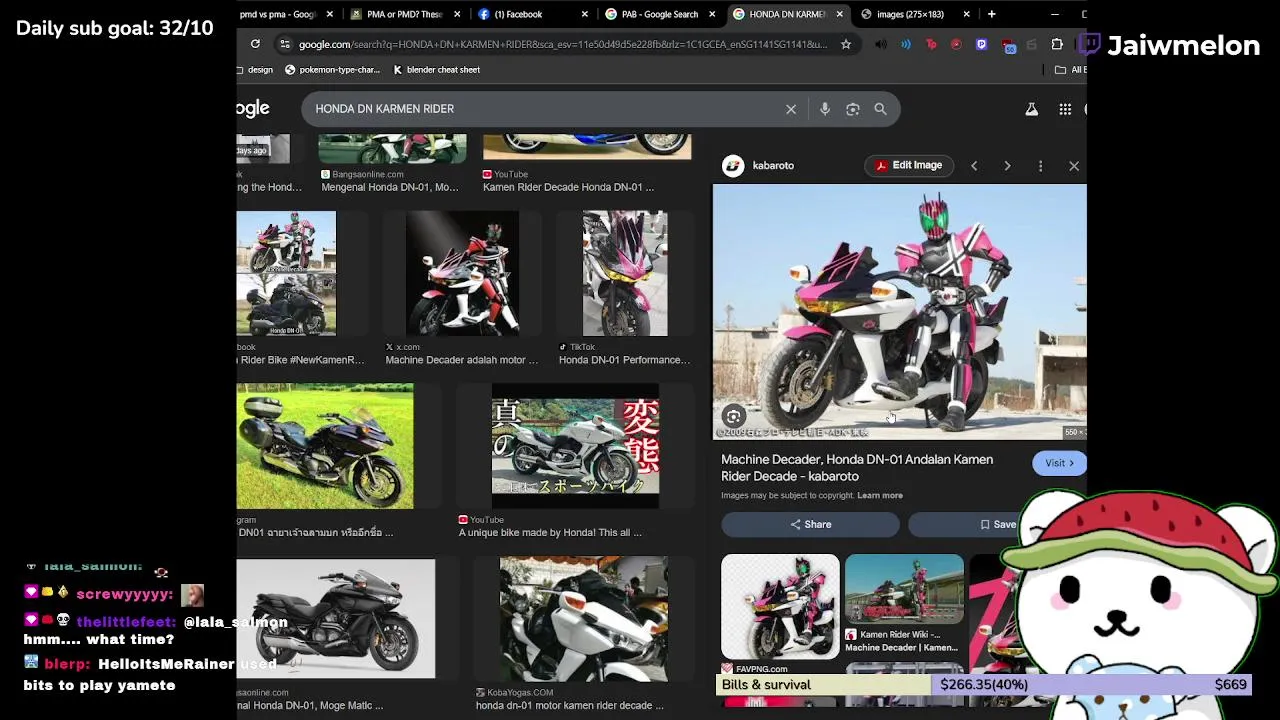Open the black Honda DN-01 Moge Matic thumbnail

coord(336,619)
